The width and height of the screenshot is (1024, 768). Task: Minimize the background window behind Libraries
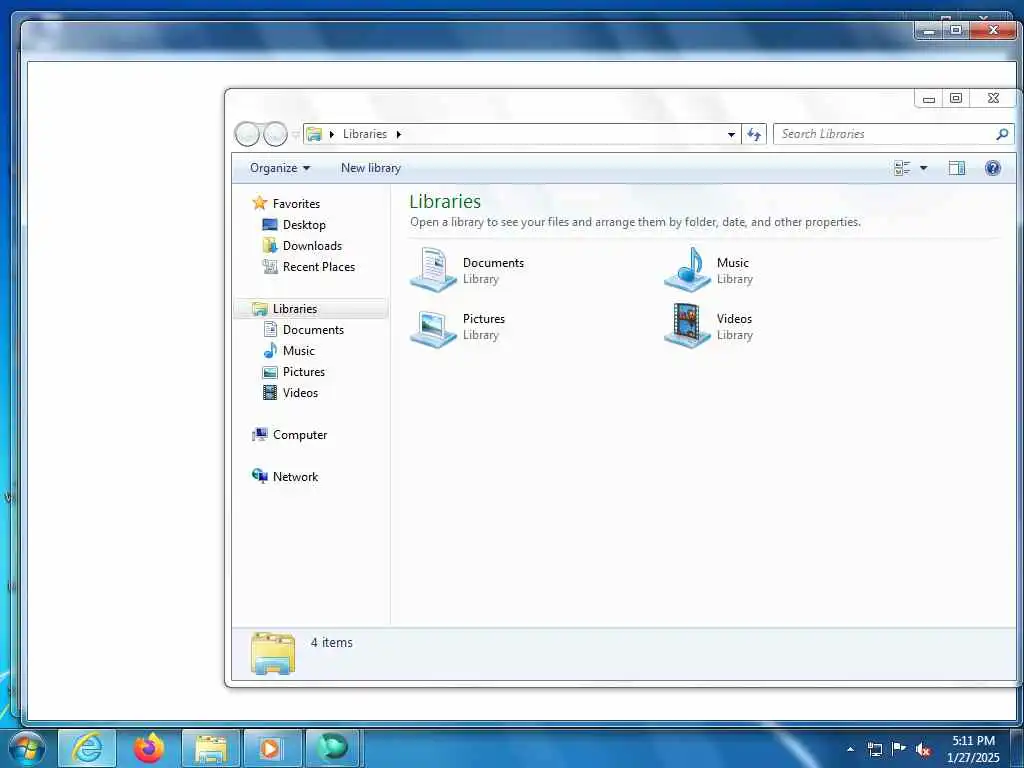[929, 31]
